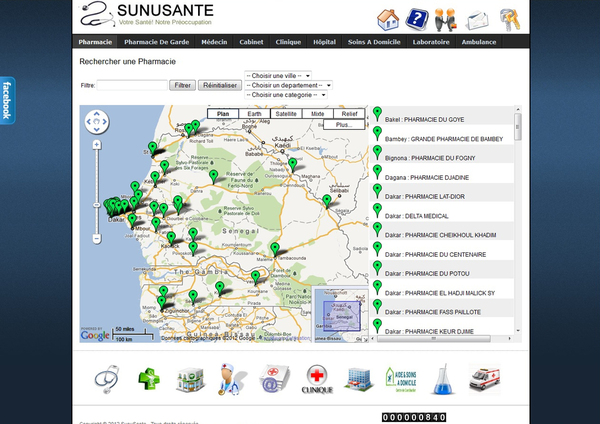Switch map to Relief view

[349, 114]
